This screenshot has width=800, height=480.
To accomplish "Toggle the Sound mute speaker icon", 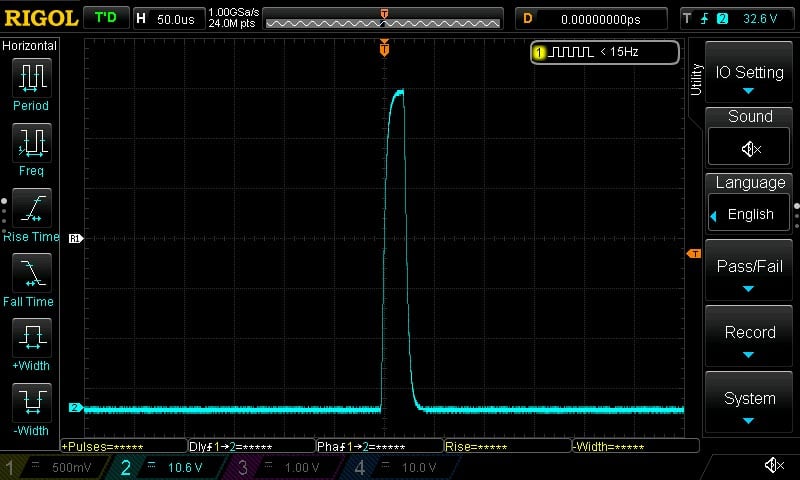I will 749,149.
